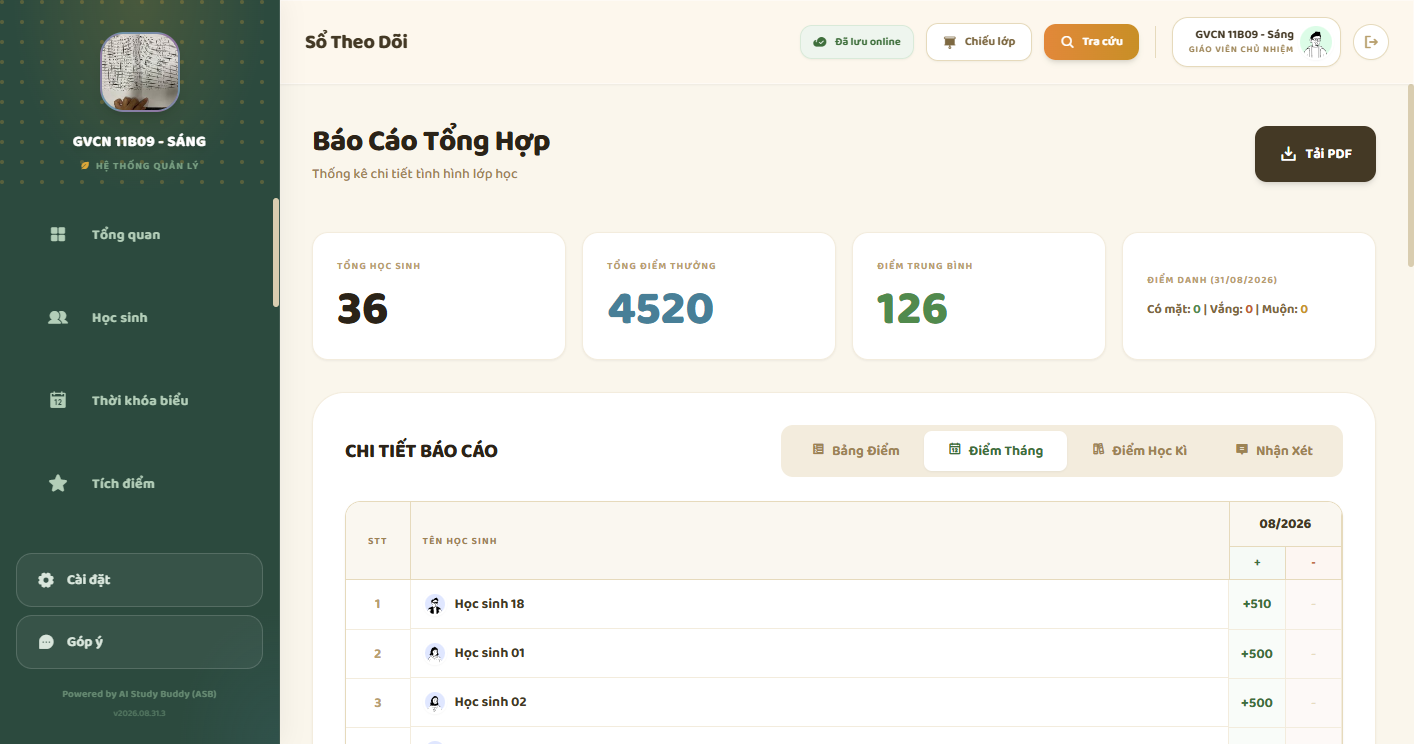Screen dimensions: 1414x744
Task: Click the +510 score of Học sinh 18
Action: click(1257, 604)
